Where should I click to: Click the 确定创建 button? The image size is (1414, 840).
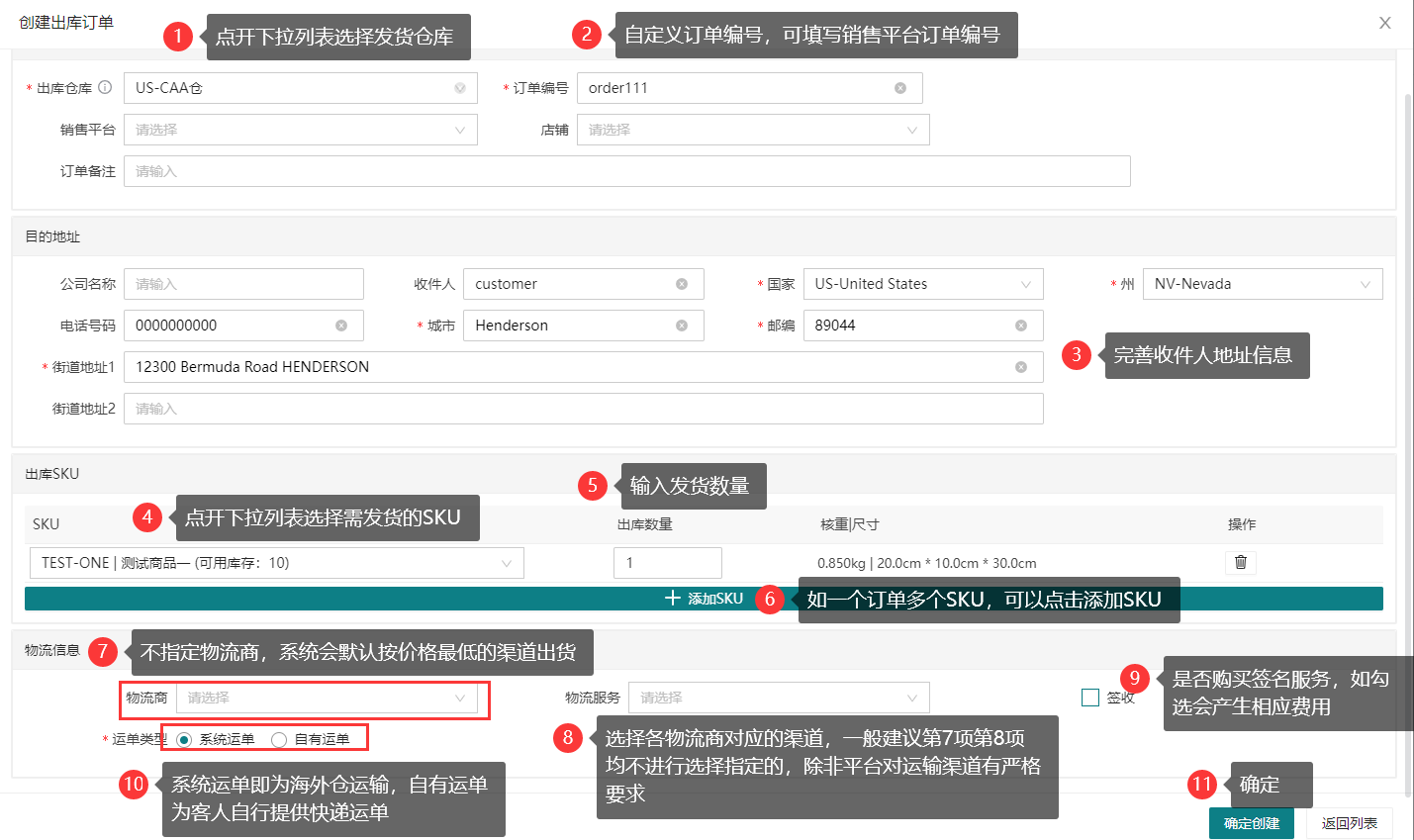click(1251, 823)
